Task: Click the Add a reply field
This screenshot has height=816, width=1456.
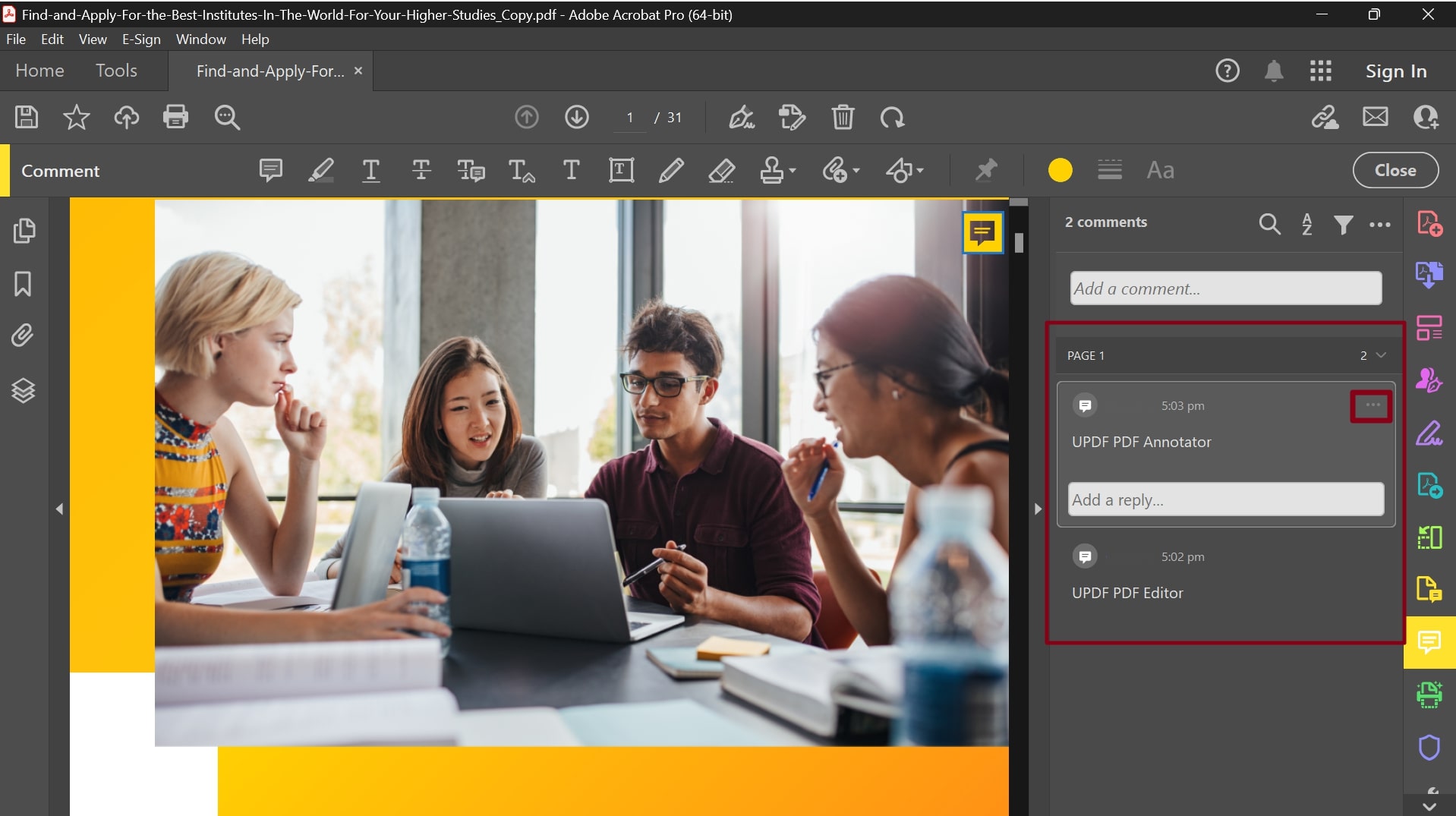Action: [x=1225, y=499]
